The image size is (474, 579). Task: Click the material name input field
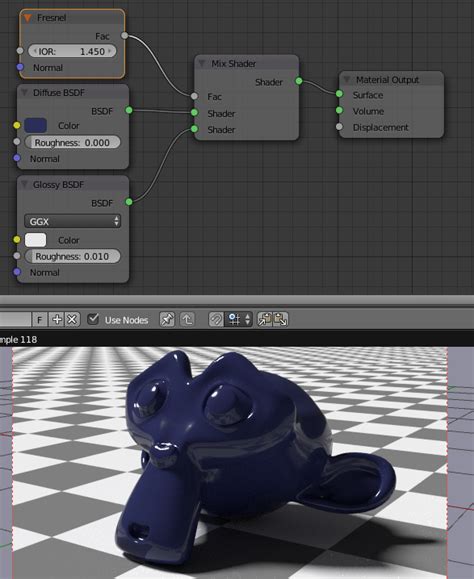click(15, 320)
